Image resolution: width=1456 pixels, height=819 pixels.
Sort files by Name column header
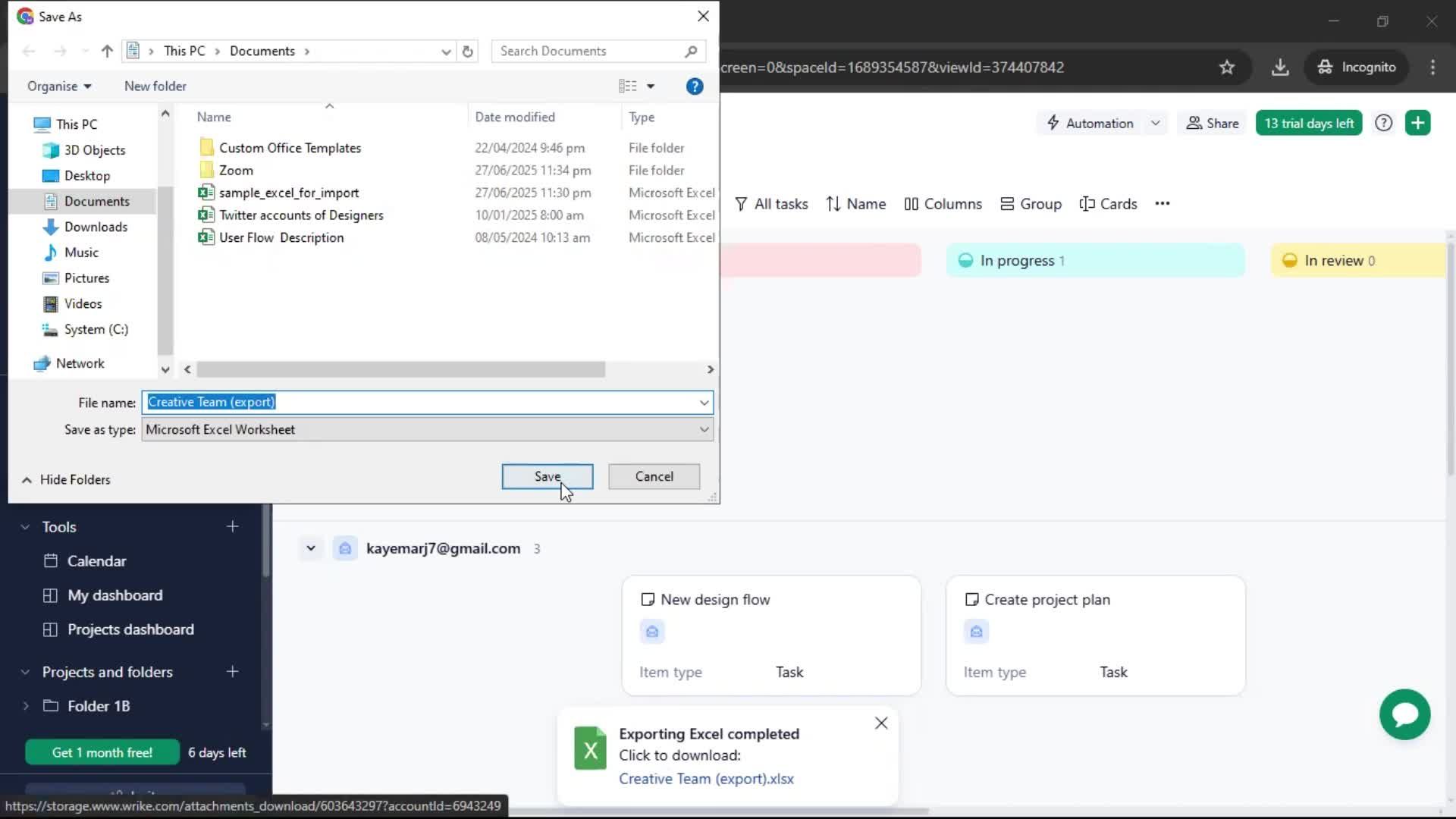click(214, 117)
